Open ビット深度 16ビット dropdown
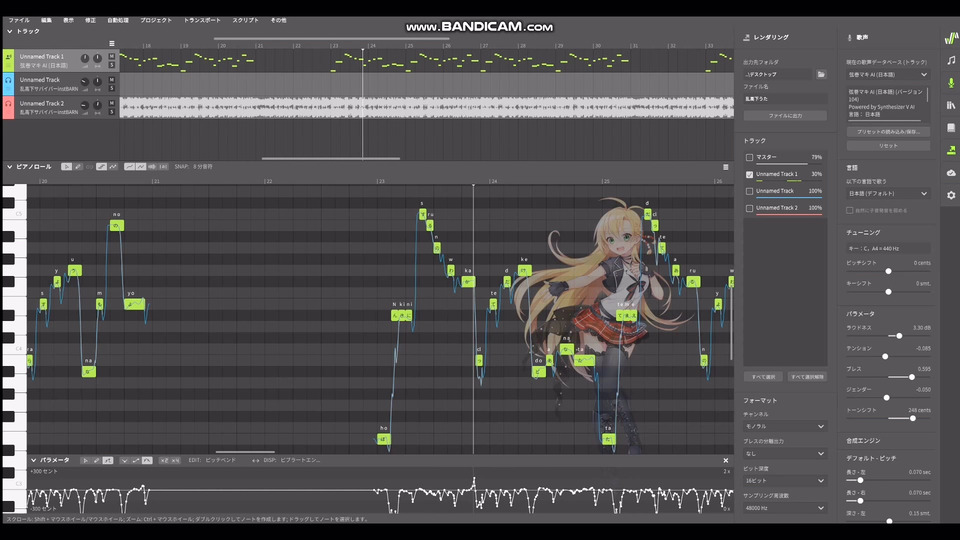Screen dimensions: 960x540 (x=785, y=481)
